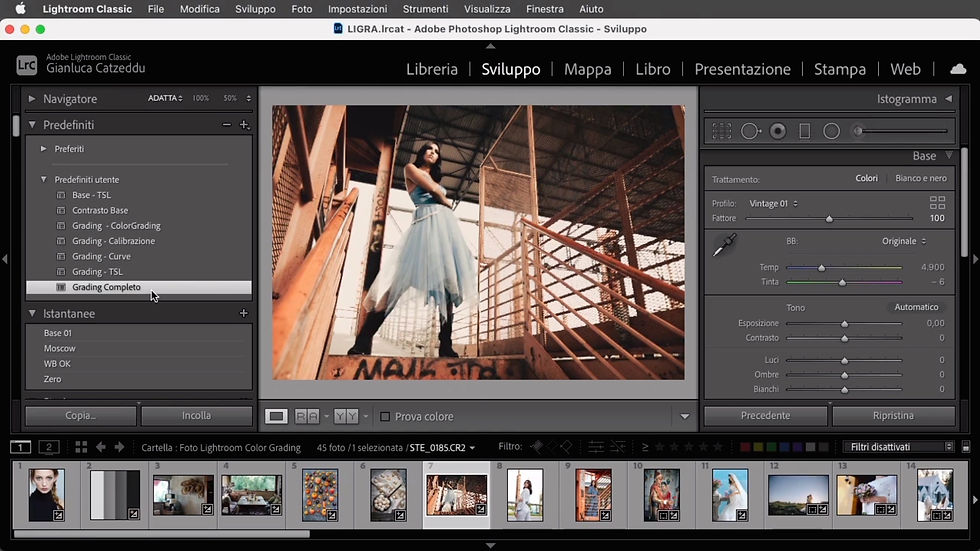Toggle the filter lock switch

tap(966, 447)
